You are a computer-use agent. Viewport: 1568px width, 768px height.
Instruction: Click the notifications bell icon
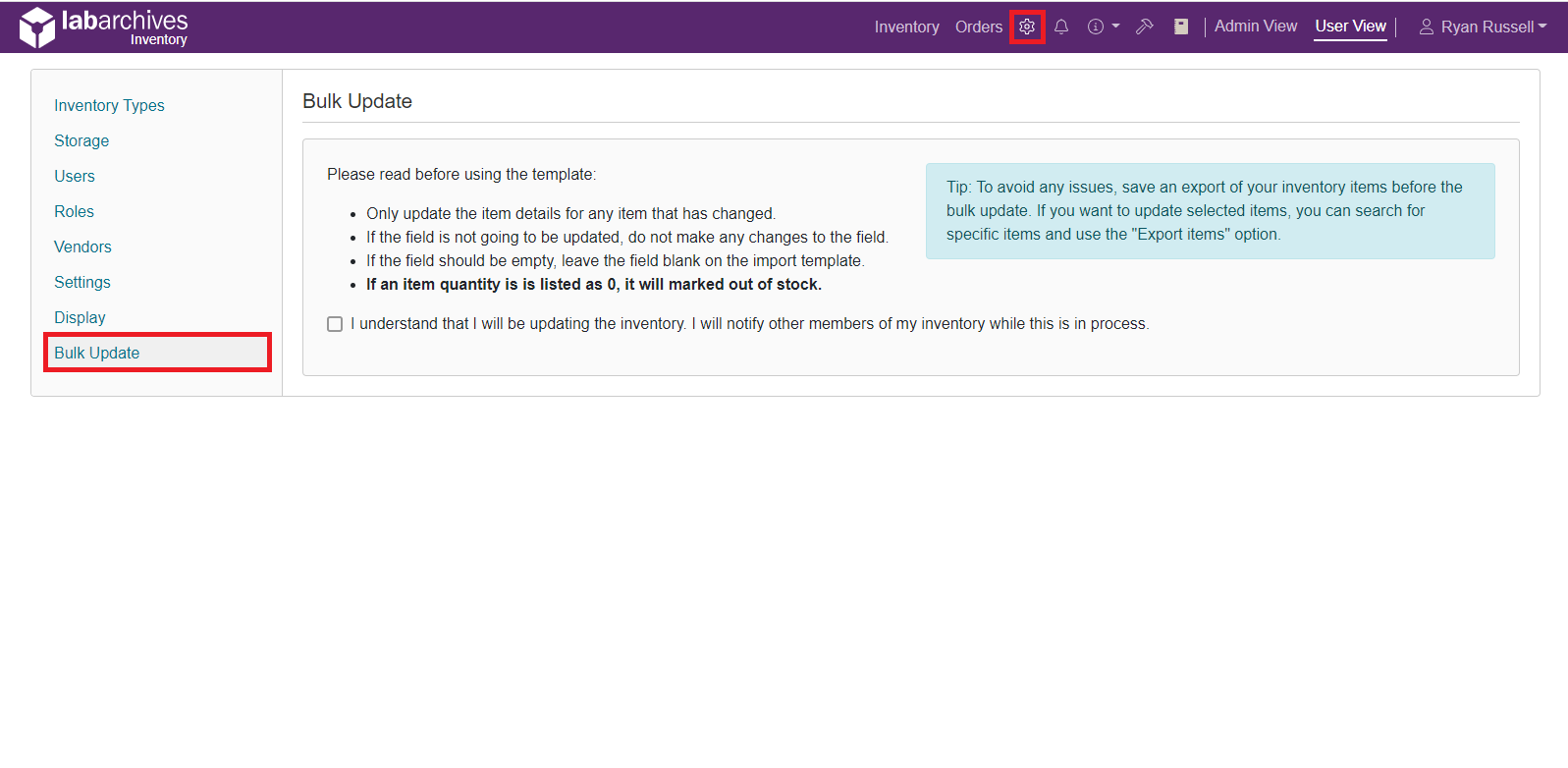click(x=1061, y=27)
